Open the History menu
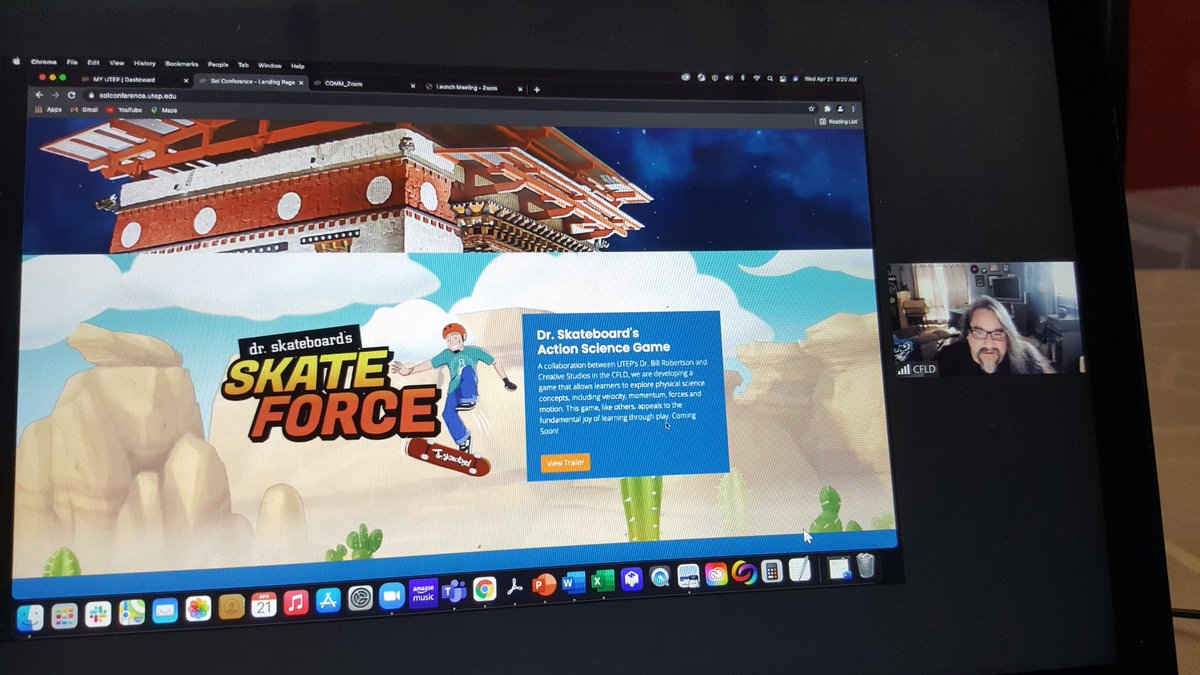The width and height of the screenshot is (1200, 675). 145,63
